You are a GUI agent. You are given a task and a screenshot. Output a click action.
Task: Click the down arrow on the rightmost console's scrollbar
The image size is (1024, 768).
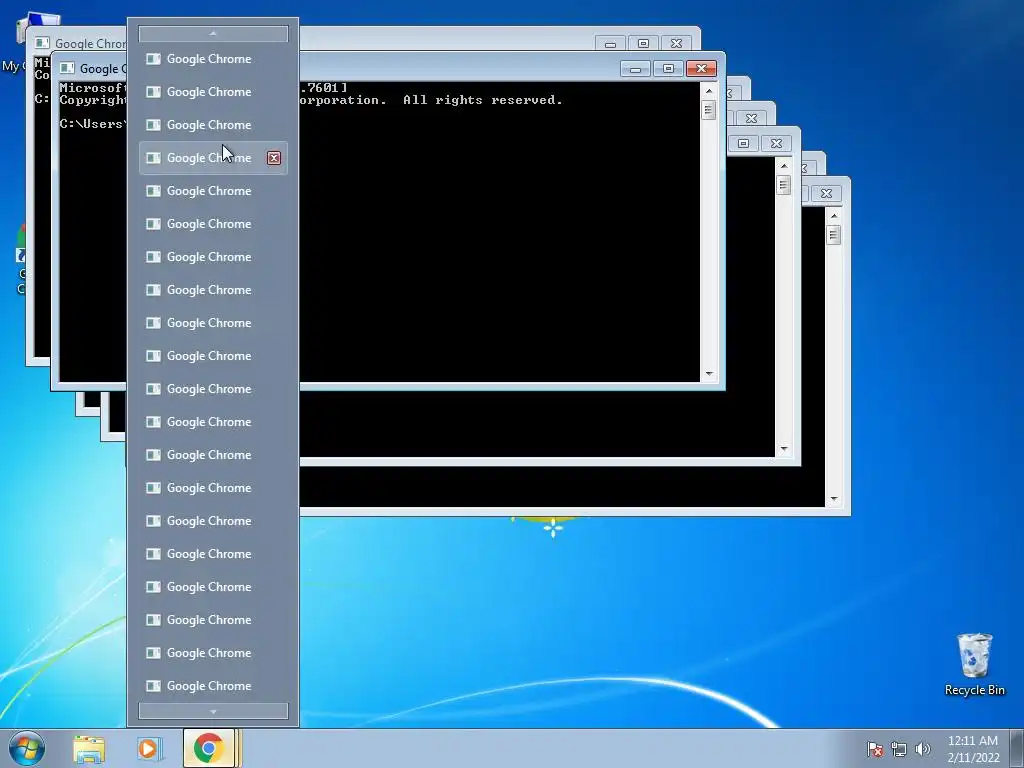(834, 500)
